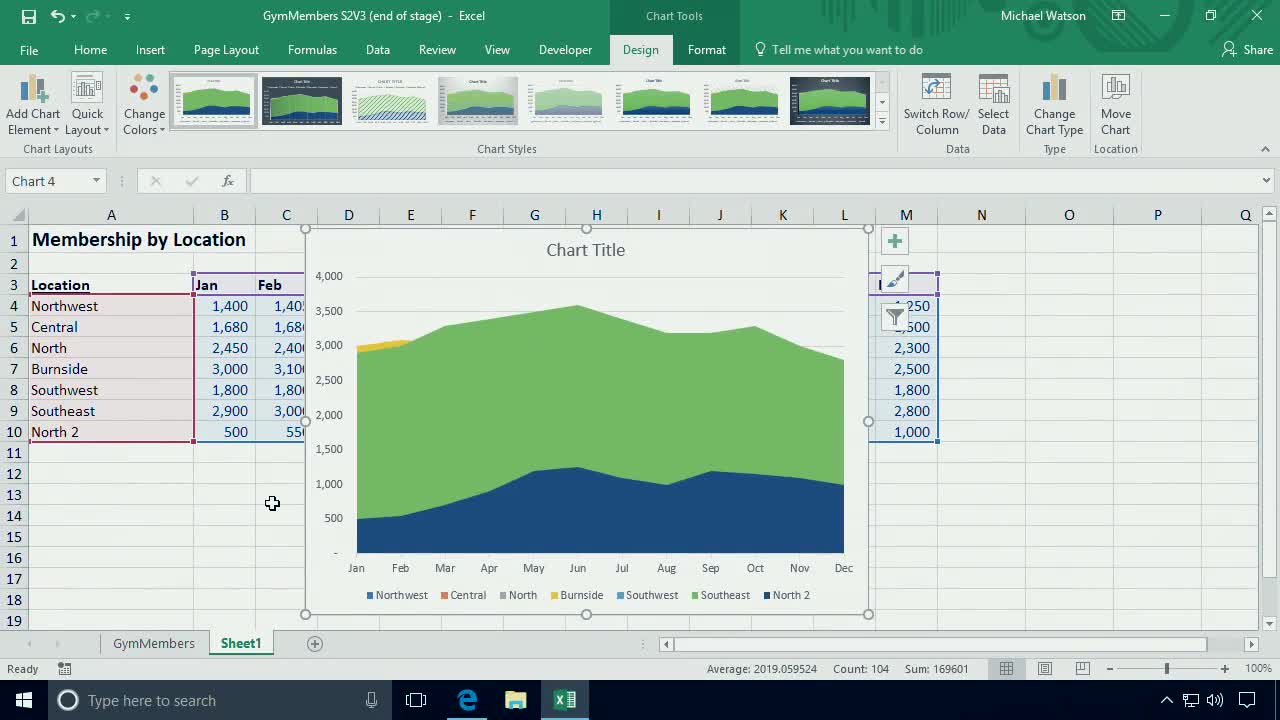Switch to the Format ribbon tab
Screen dimensions: 1280x720
click(707, 49)
